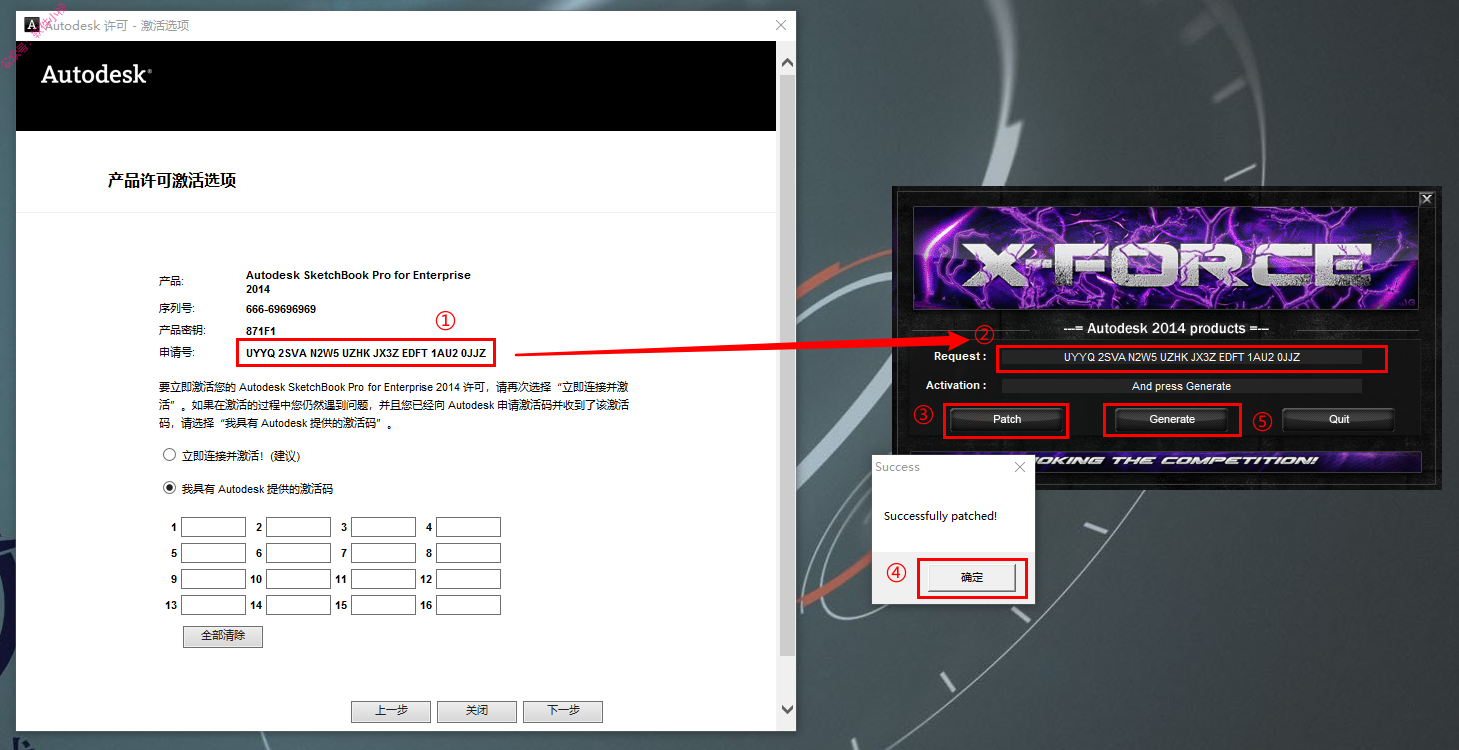
Task: Click activation code field 1
Action: click(x=213, y=527)
